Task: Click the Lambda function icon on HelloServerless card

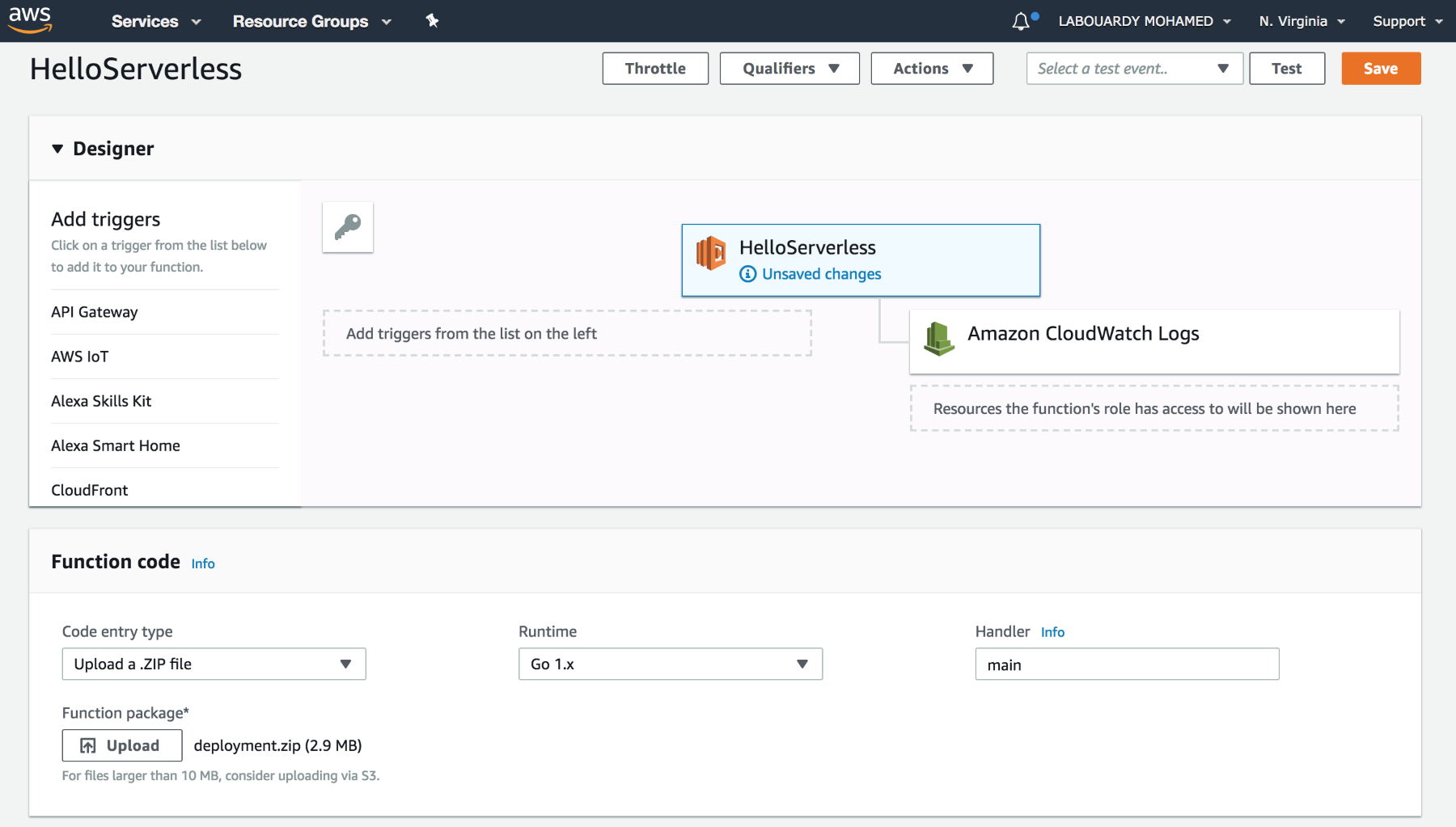Action: pos(711,253)
